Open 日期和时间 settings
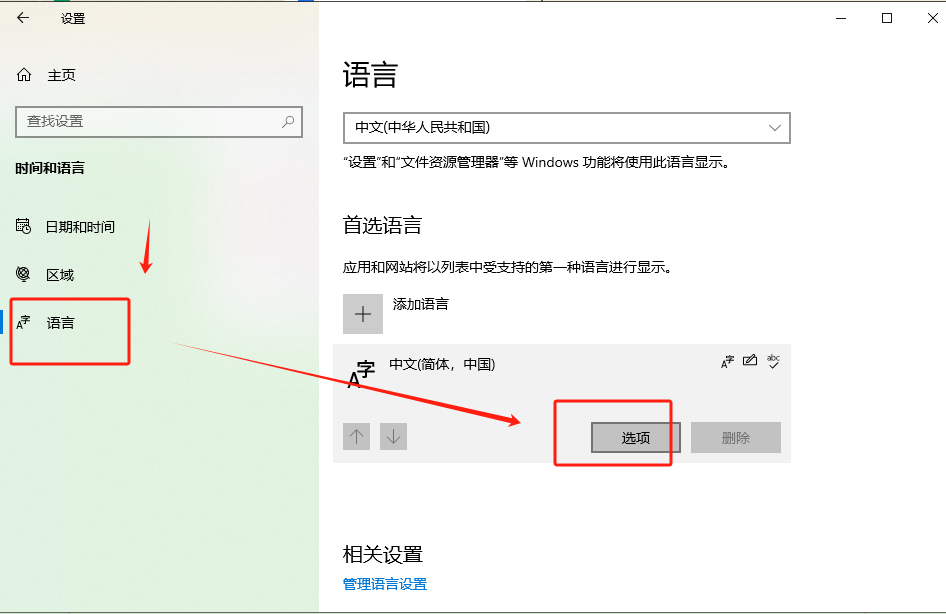946x614 pixels. [x=80, y=227]
